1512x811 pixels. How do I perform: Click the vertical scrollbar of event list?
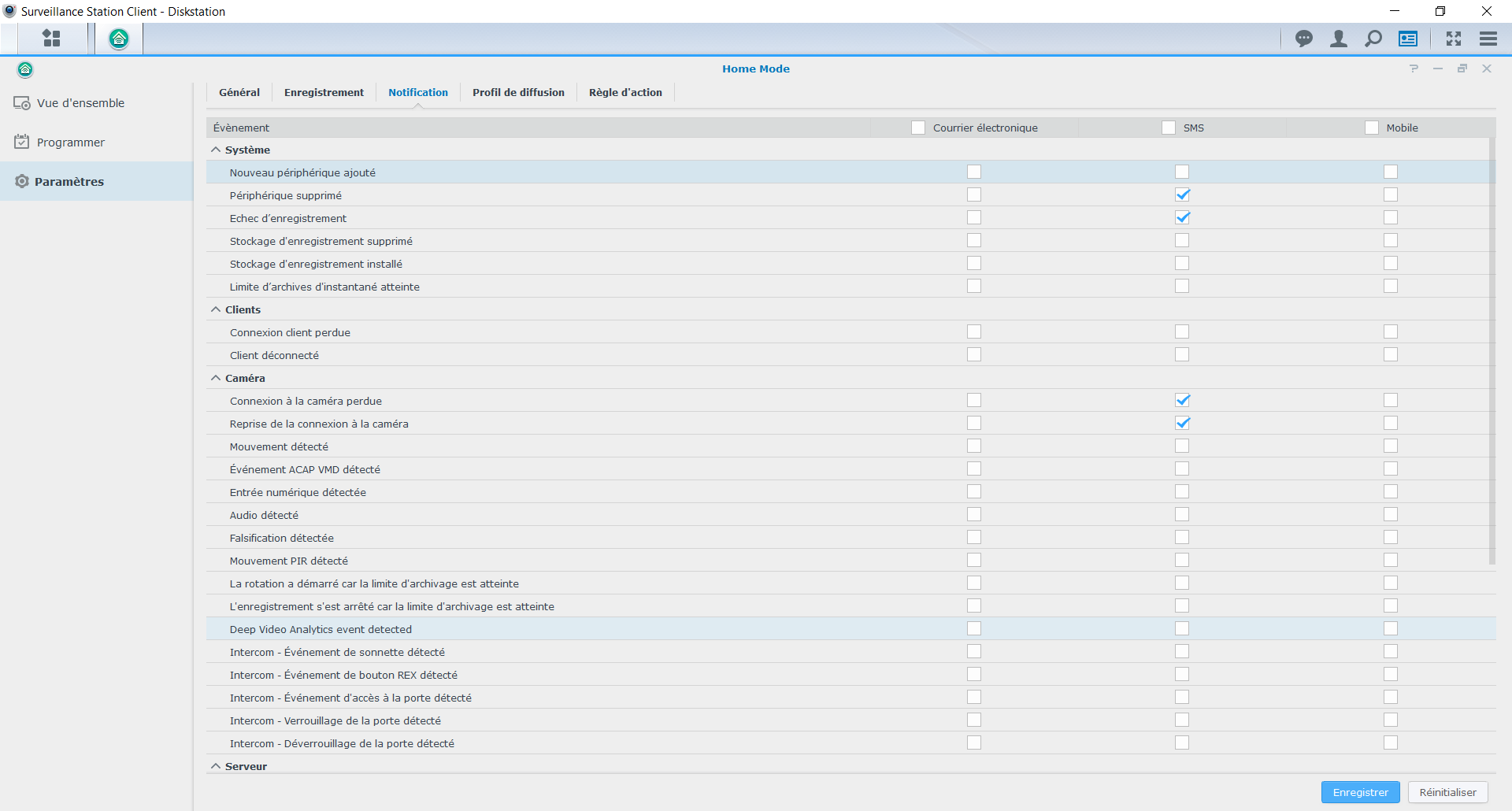[x=1492, y=354]
